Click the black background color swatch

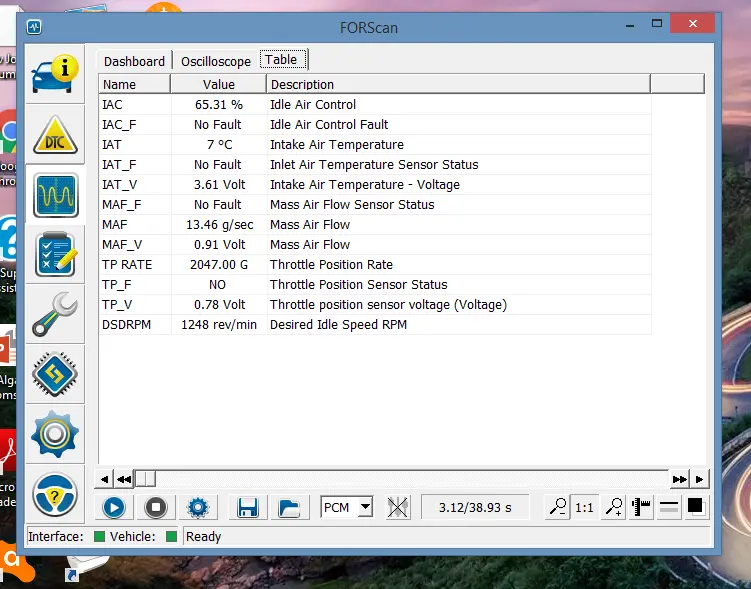click(x=695, y=506)
